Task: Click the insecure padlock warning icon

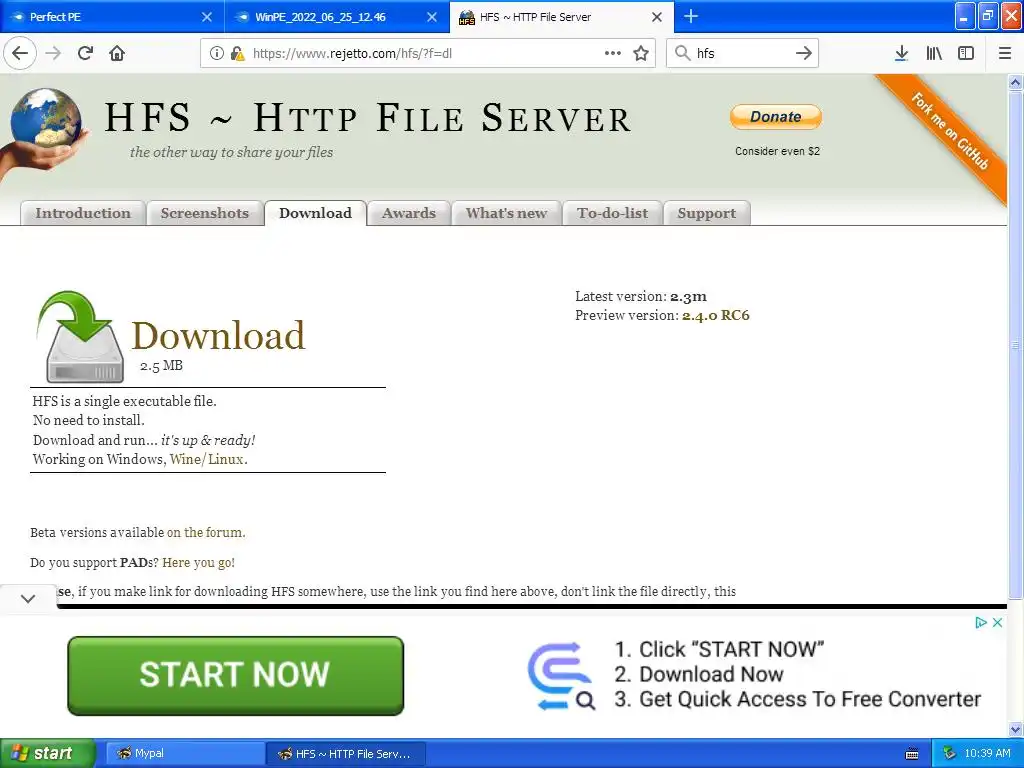Action: click(238, 53)
